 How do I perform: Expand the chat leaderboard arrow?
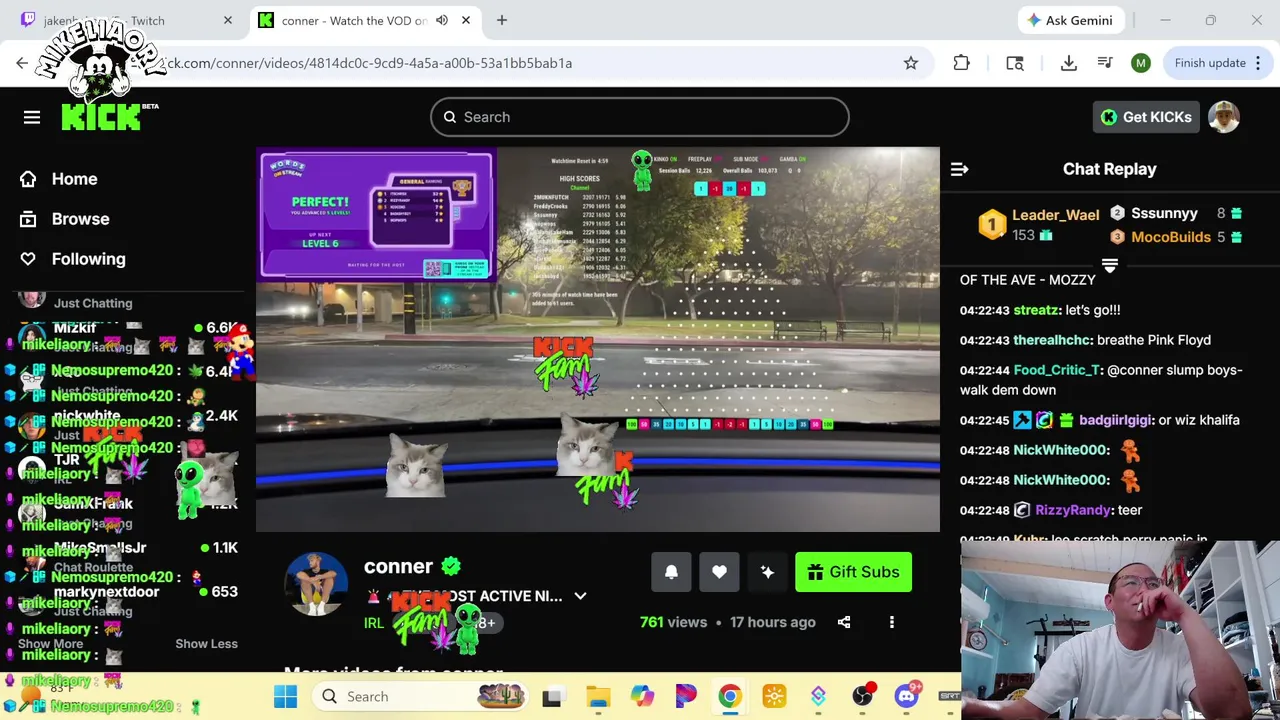[1109, 265]
